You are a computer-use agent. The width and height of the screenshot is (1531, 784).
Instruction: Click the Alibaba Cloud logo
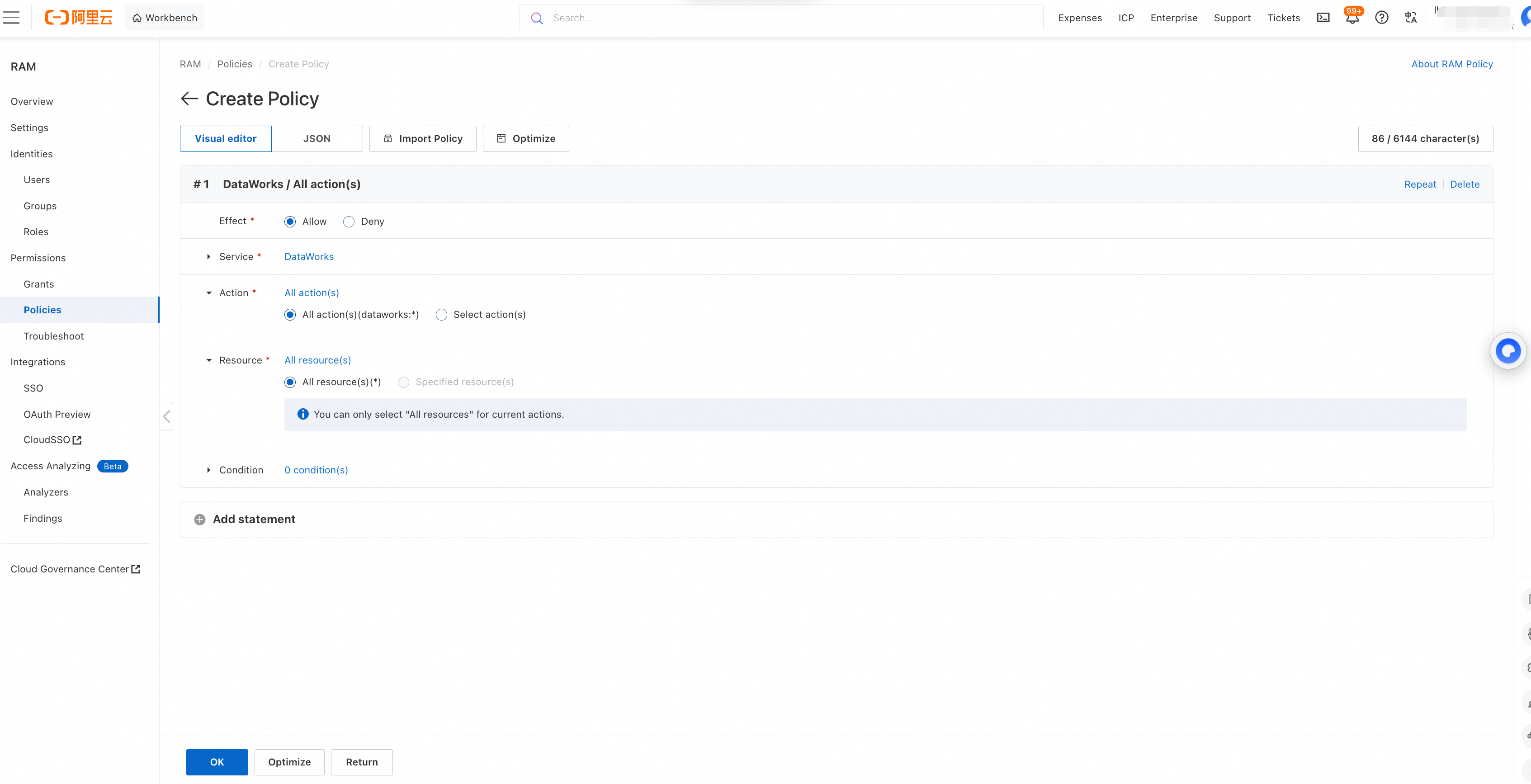click(x=79, y=18)
